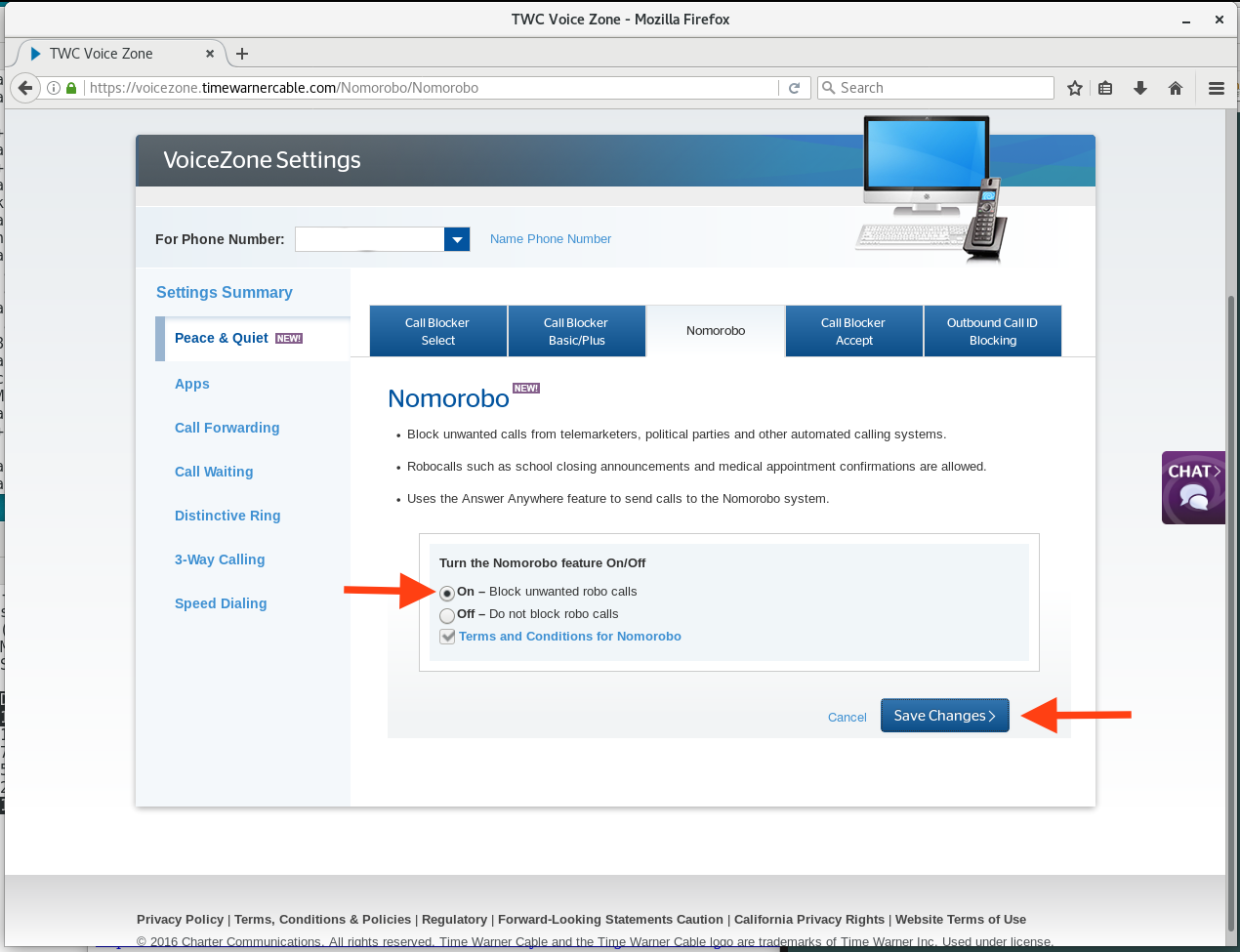Reload the page with the refresh icon
Image resolution: width=1240 pixels, height=952 pixels.
[795, 88]
